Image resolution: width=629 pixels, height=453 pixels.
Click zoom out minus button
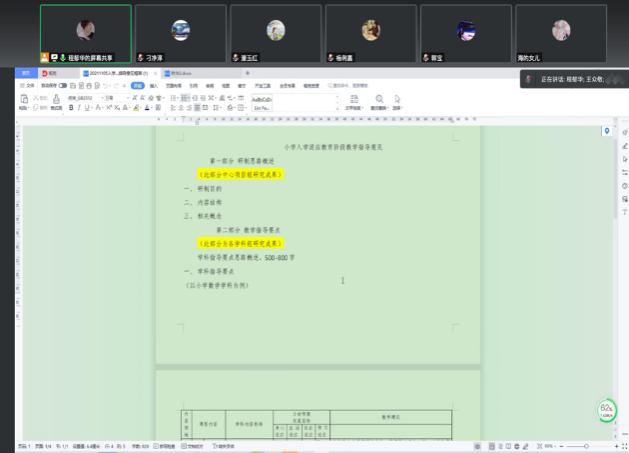point(561,446)
